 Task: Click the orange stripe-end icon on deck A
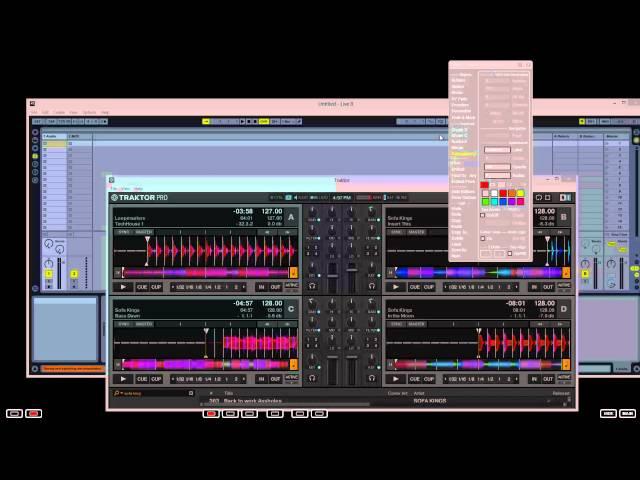coord(293,272)
